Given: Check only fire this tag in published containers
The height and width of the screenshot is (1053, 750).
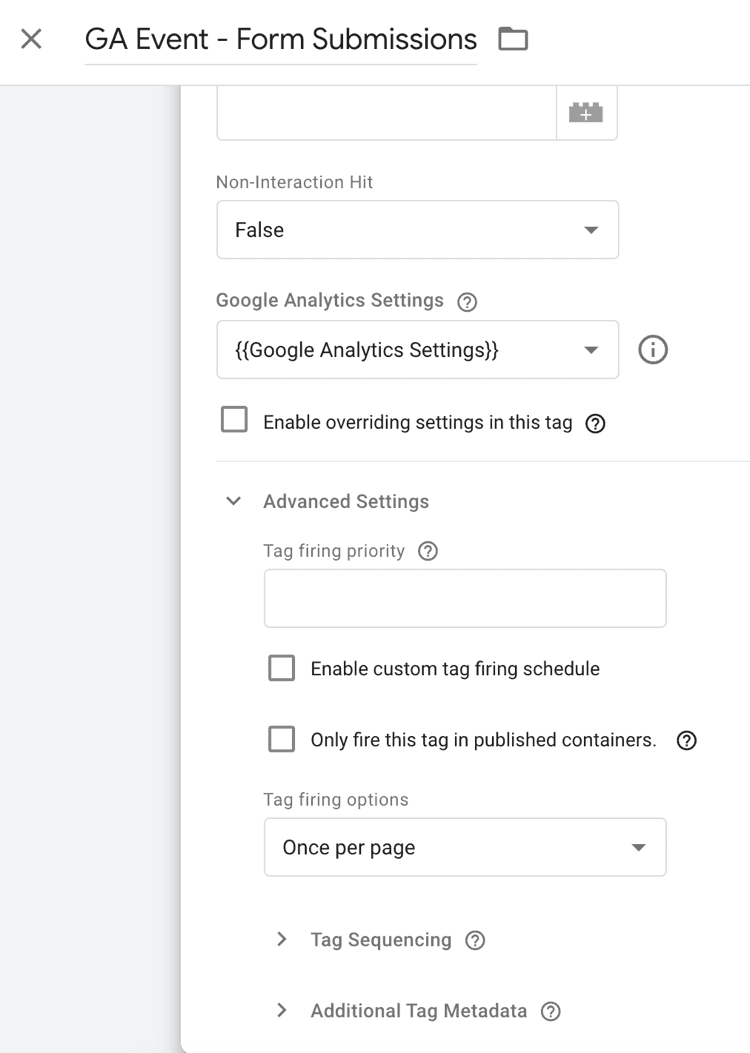Looking at the screenshot, I should [x=281, y=739].
